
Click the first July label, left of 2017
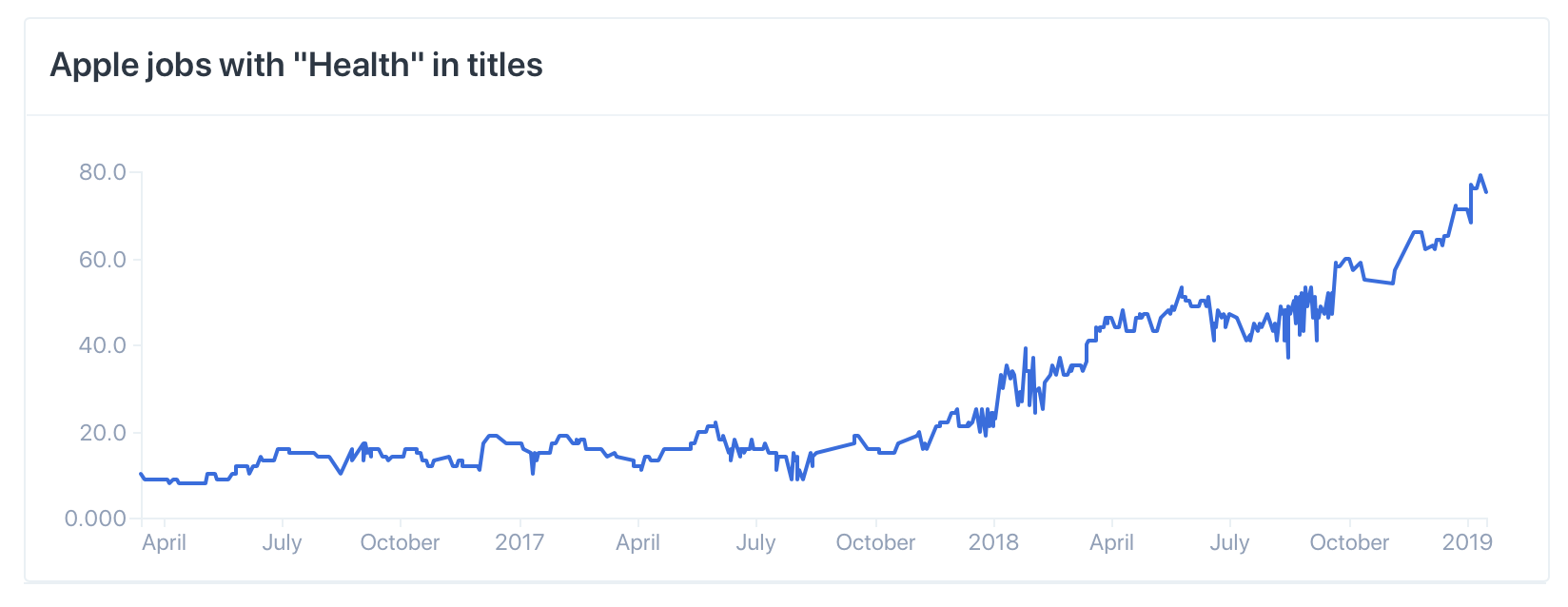(x=282, y=542)
